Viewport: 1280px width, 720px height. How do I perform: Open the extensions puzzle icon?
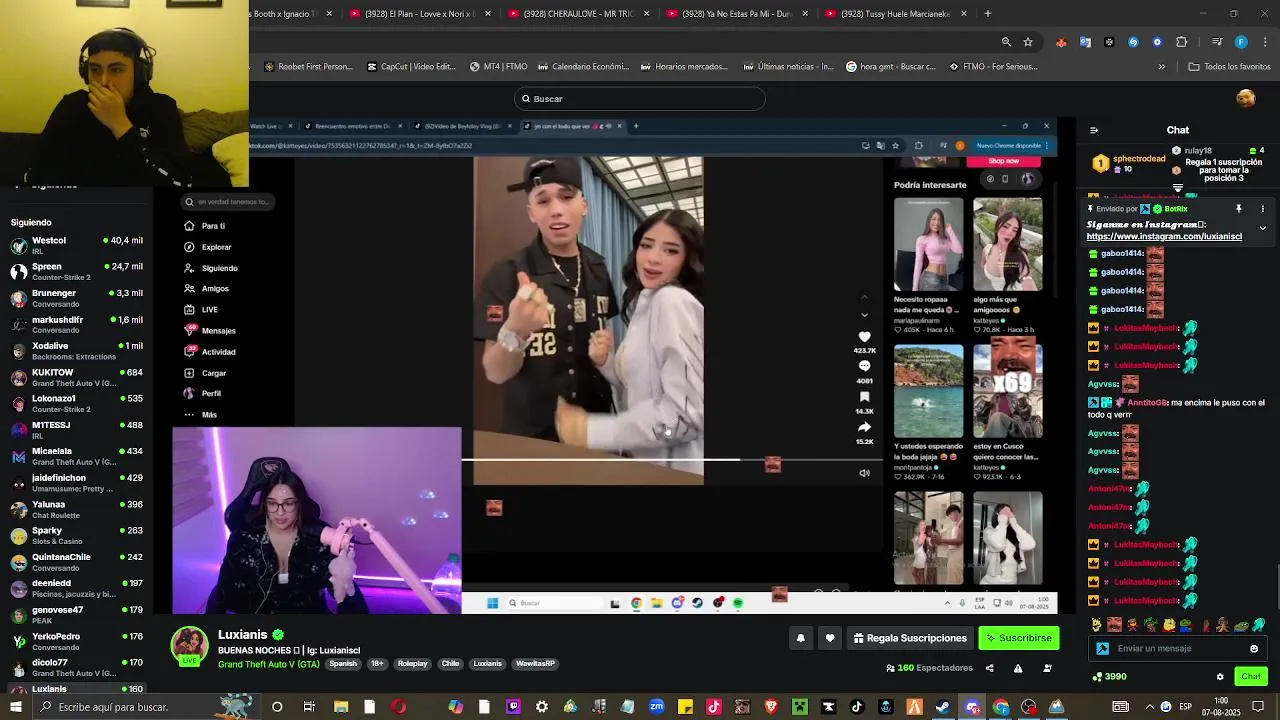(x=1182, y=42)
